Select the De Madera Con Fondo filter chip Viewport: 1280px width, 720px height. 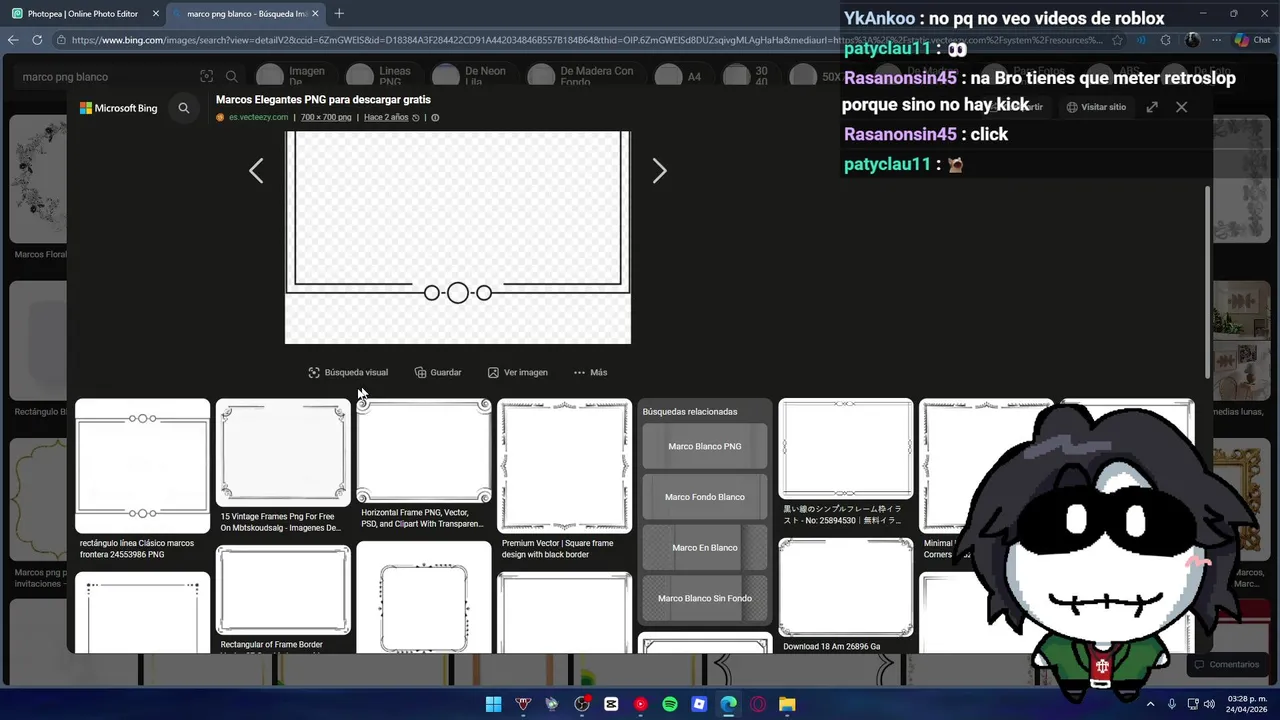tap(582, 77)
